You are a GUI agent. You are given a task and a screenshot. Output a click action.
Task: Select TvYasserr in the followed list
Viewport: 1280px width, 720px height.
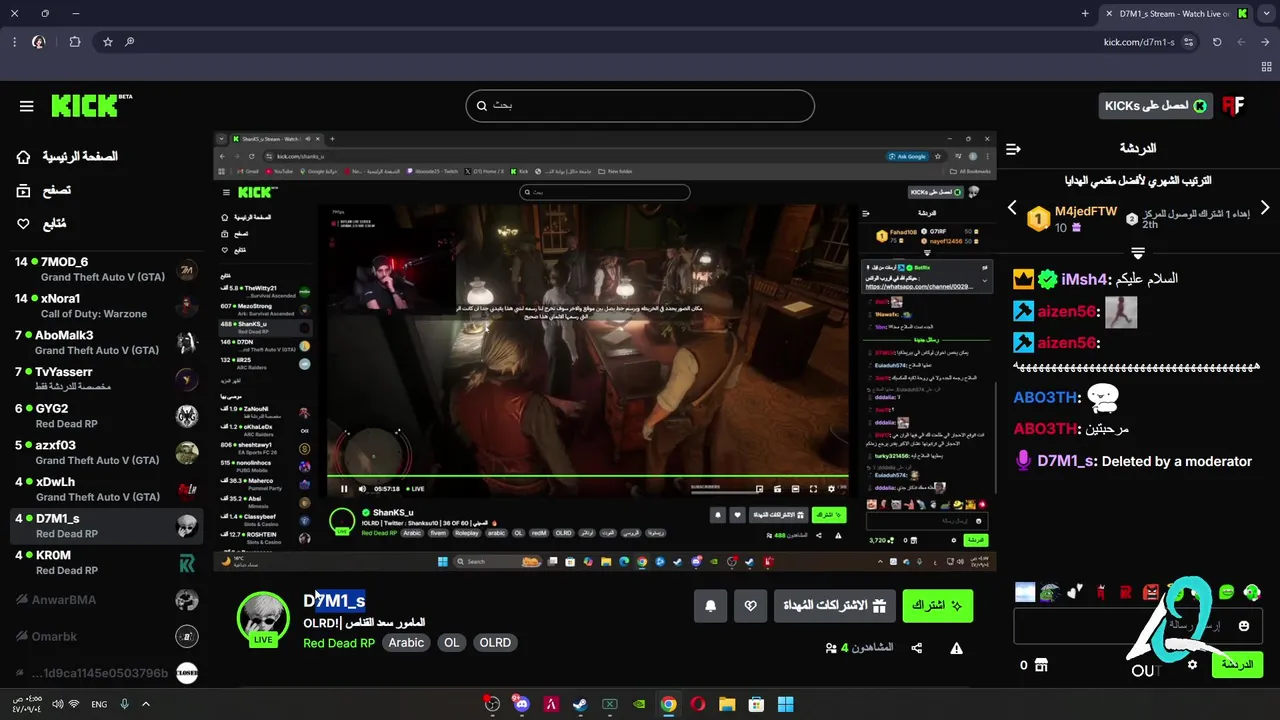(105, 379)
